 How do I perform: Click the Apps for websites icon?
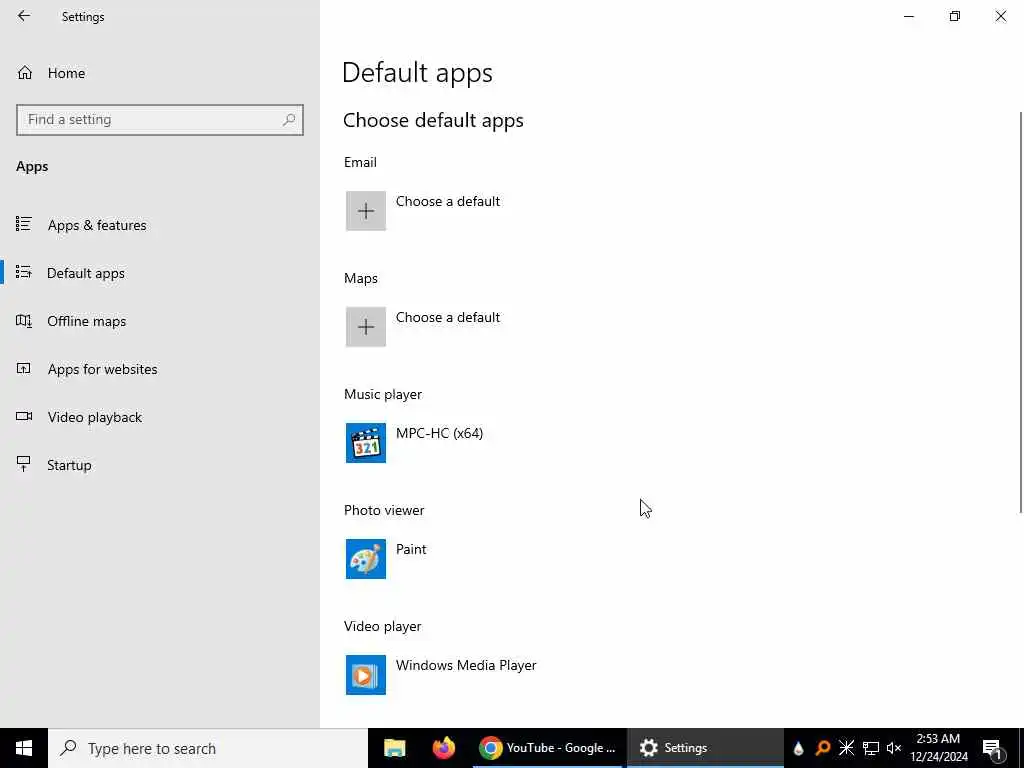[24, 368]
